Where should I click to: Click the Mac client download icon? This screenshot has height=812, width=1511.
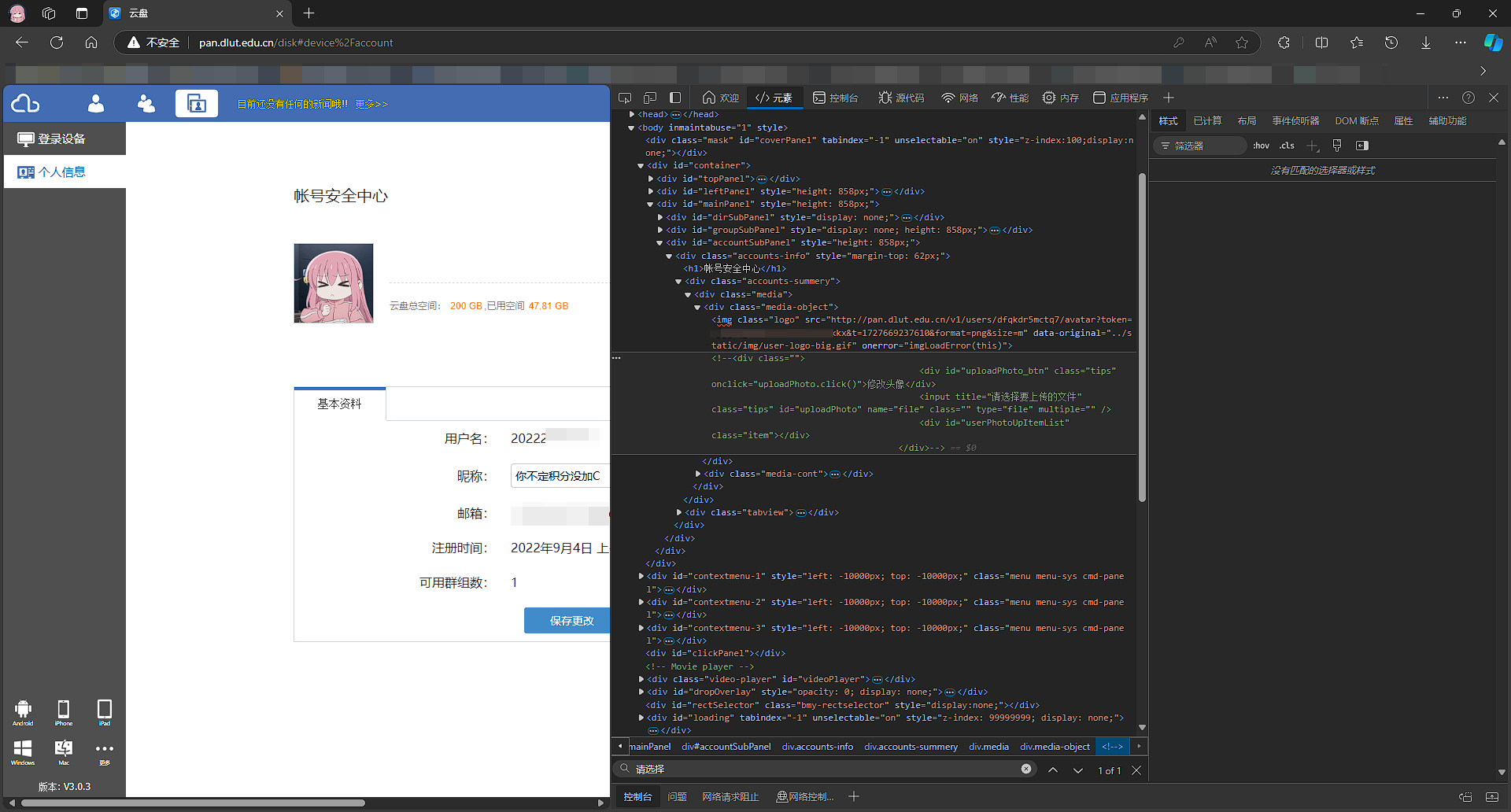click(64, 752)
